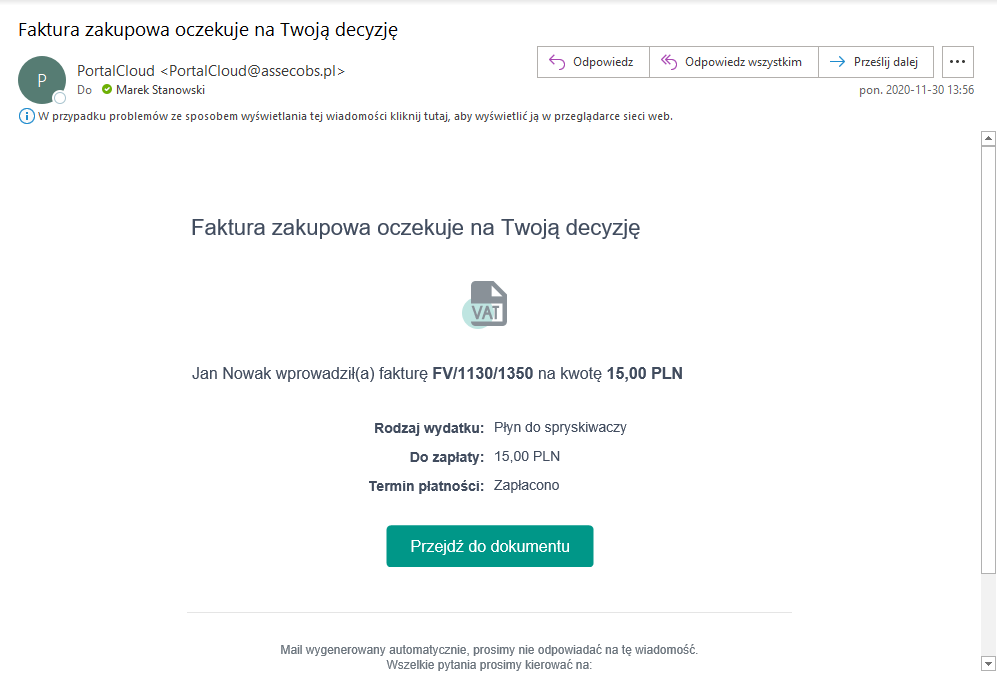Click the sender address PortalCloud@assecobs.pl
This screenshot has width=997, height=673.
coord(253,71)
